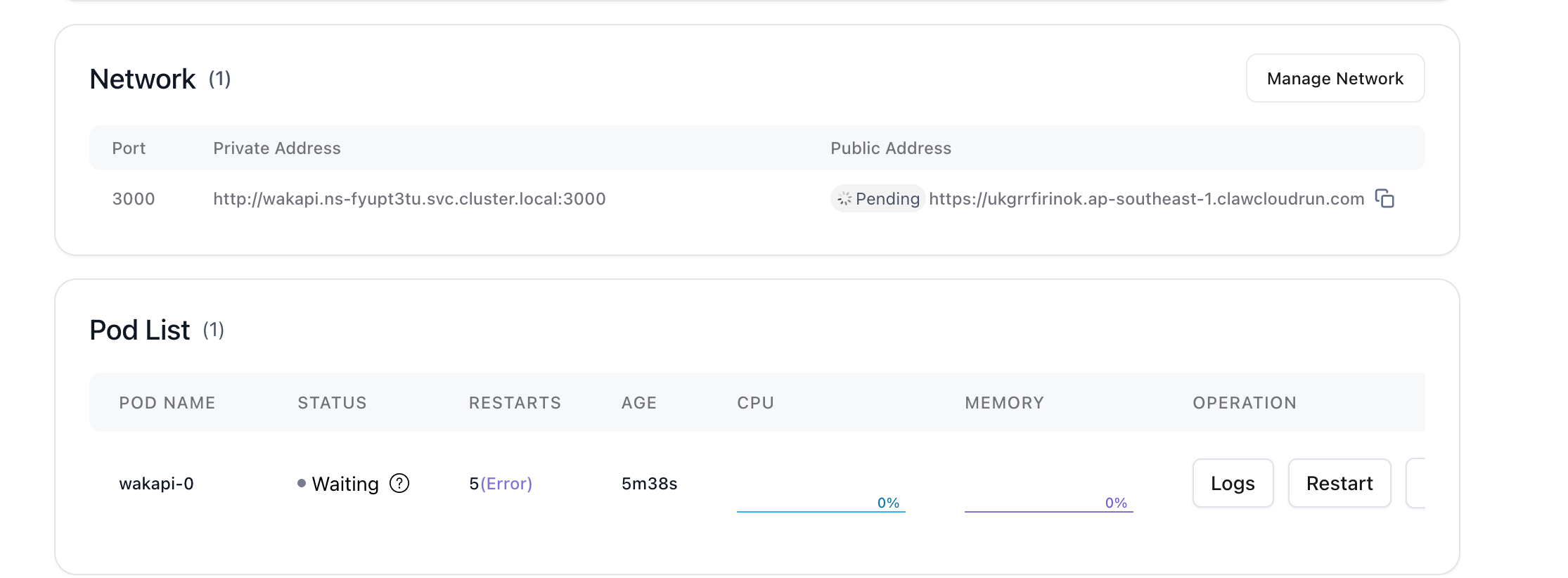Copy the public address URL
The width and height of the screenshot is (1568, 578).
[x=1384, y=199]
